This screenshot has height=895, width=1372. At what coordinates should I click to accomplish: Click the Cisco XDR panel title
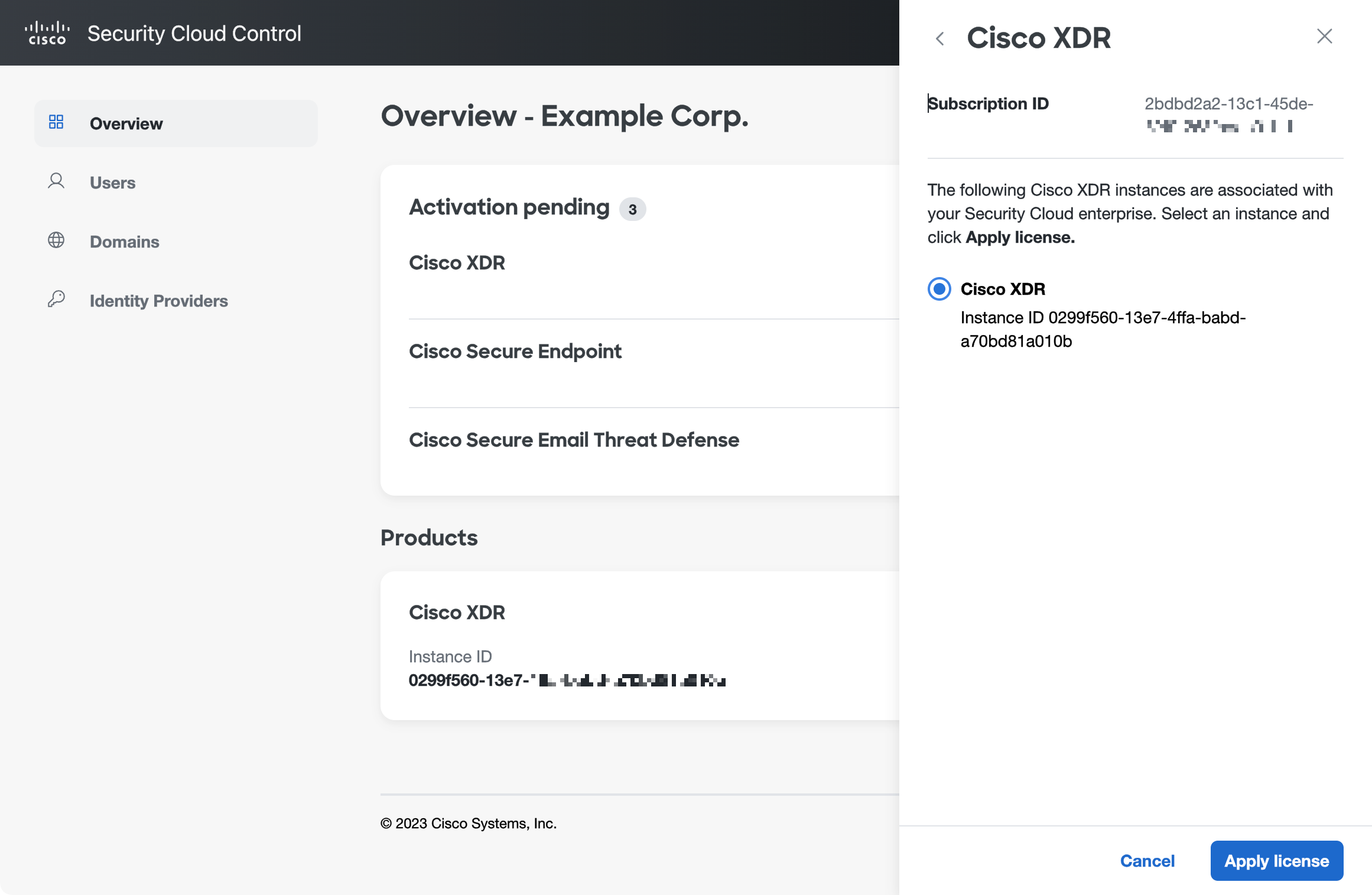tap(1039, 38)
